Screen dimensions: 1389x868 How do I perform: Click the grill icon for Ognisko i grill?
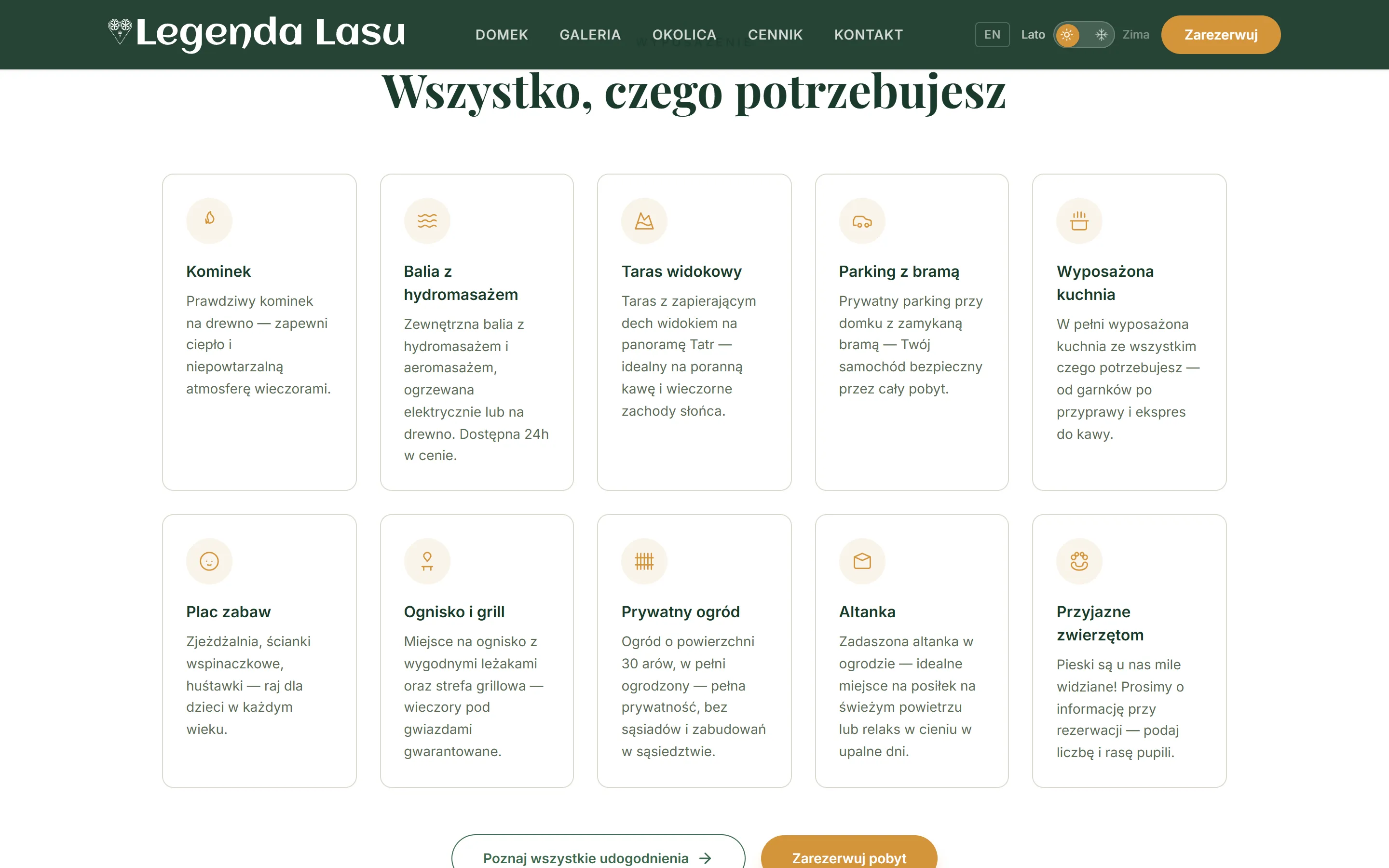427,561
